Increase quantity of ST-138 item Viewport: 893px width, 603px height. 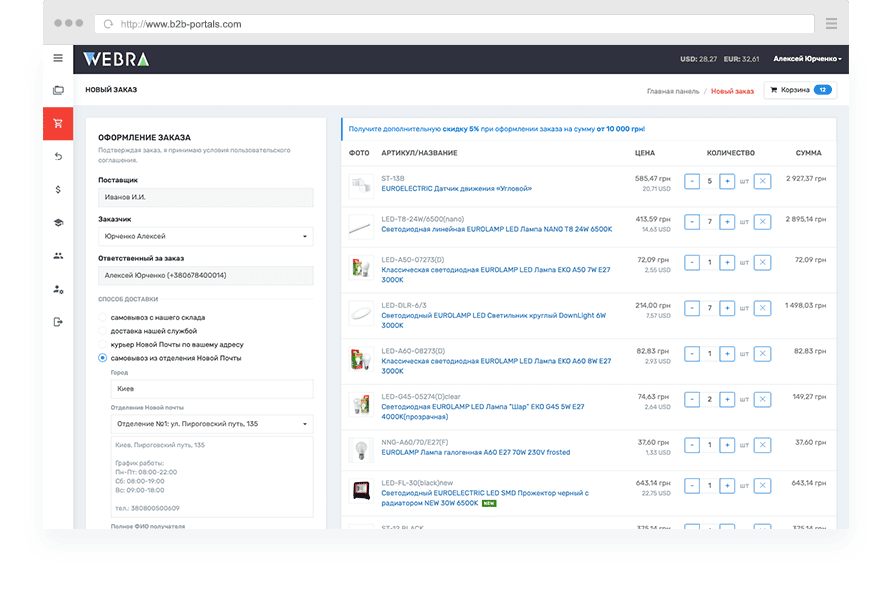[x=727, y=182]
